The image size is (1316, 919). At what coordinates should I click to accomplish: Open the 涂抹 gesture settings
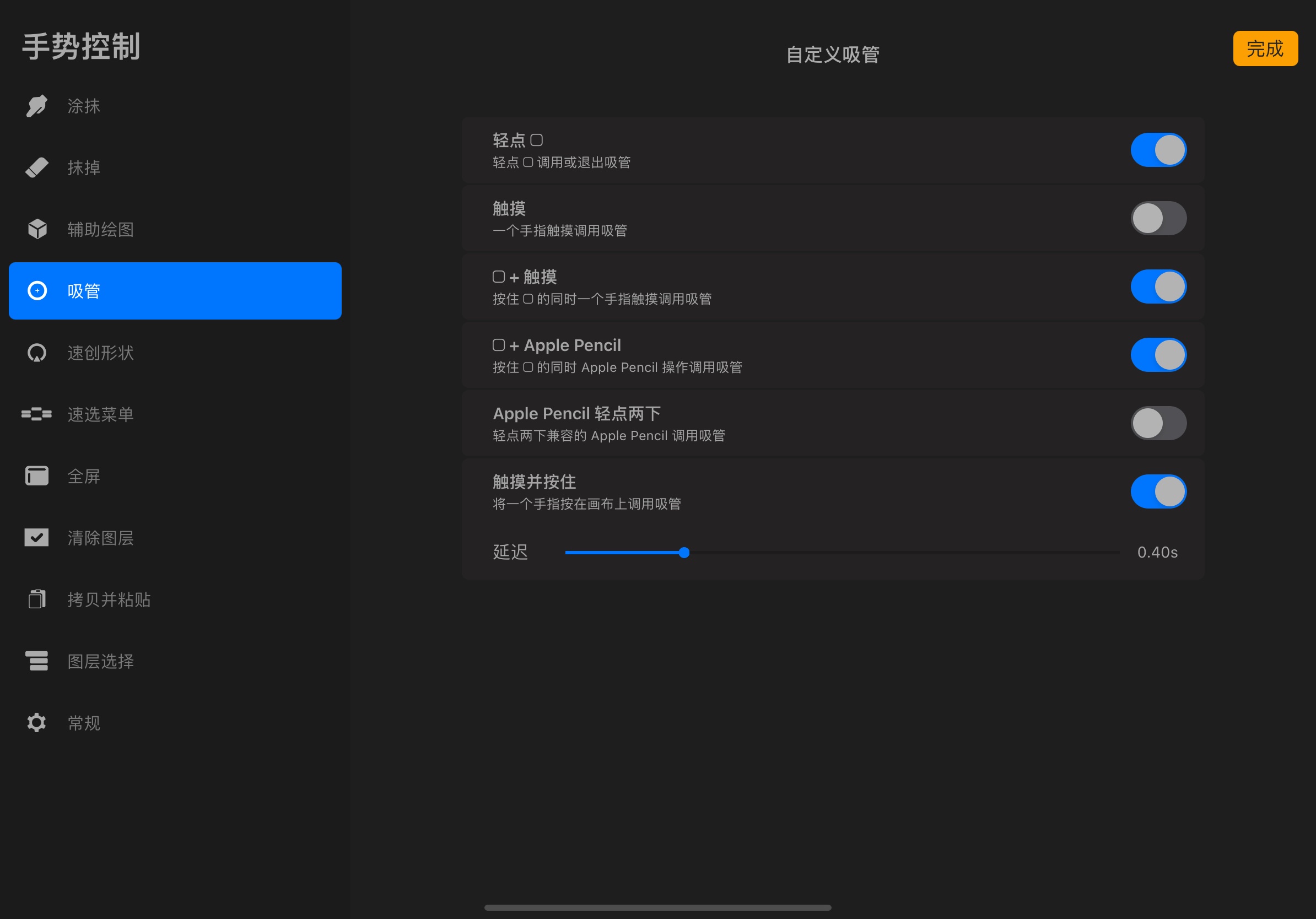point(175,106)
